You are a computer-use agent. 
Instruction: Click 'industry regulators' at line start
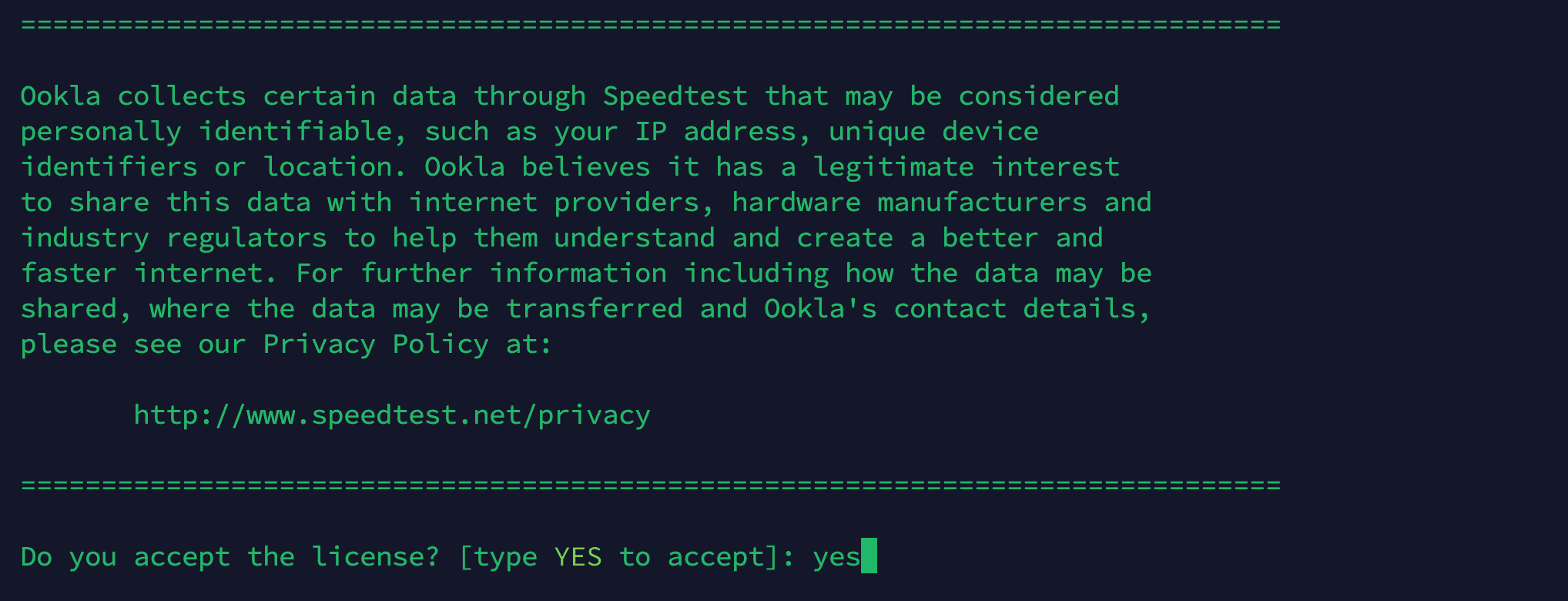173,238
